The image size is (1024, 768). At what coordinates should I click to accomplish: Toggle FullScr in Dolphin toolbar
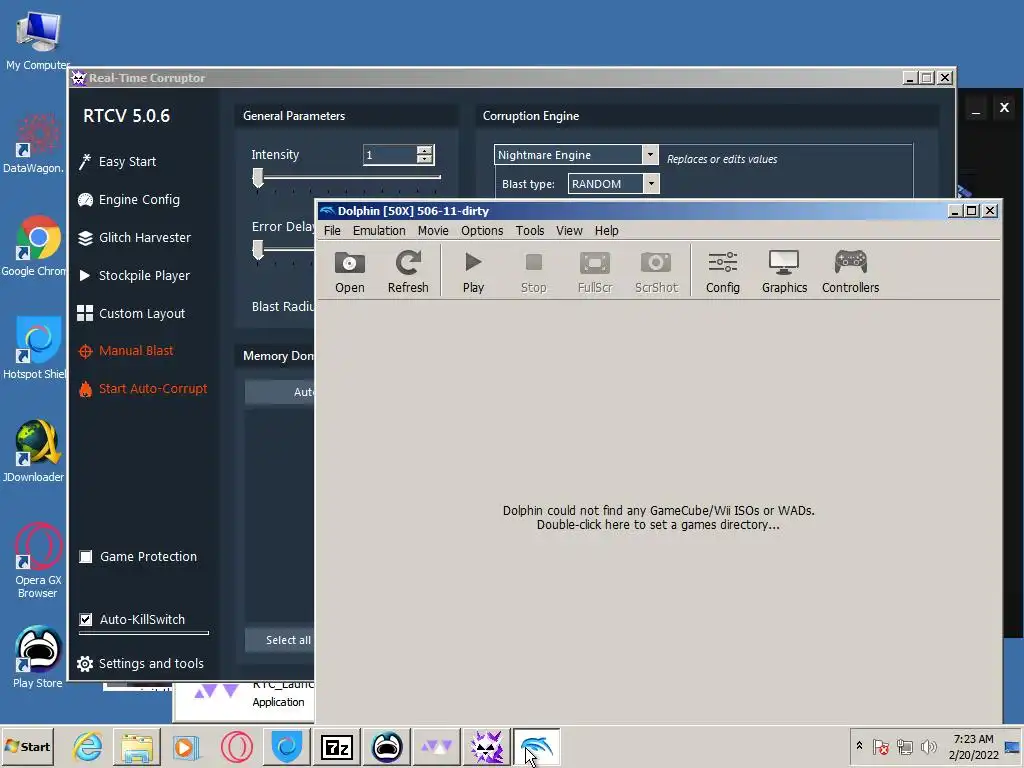(x=595, y=271)
